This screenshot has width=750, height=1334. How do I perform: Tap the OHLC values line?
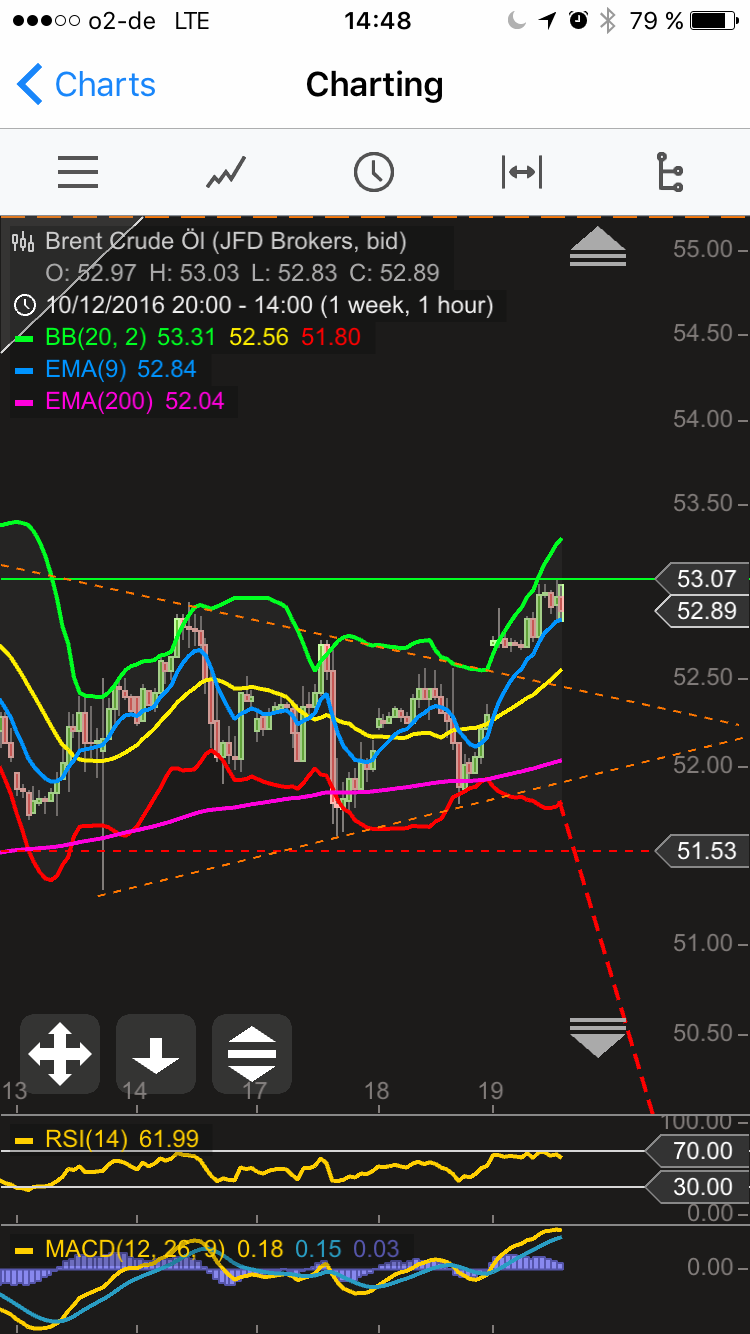243,273
